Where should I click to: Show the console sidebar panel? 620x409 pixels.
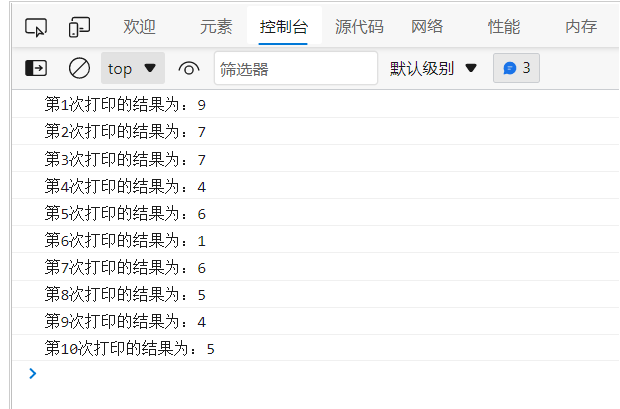coord(36,69)
